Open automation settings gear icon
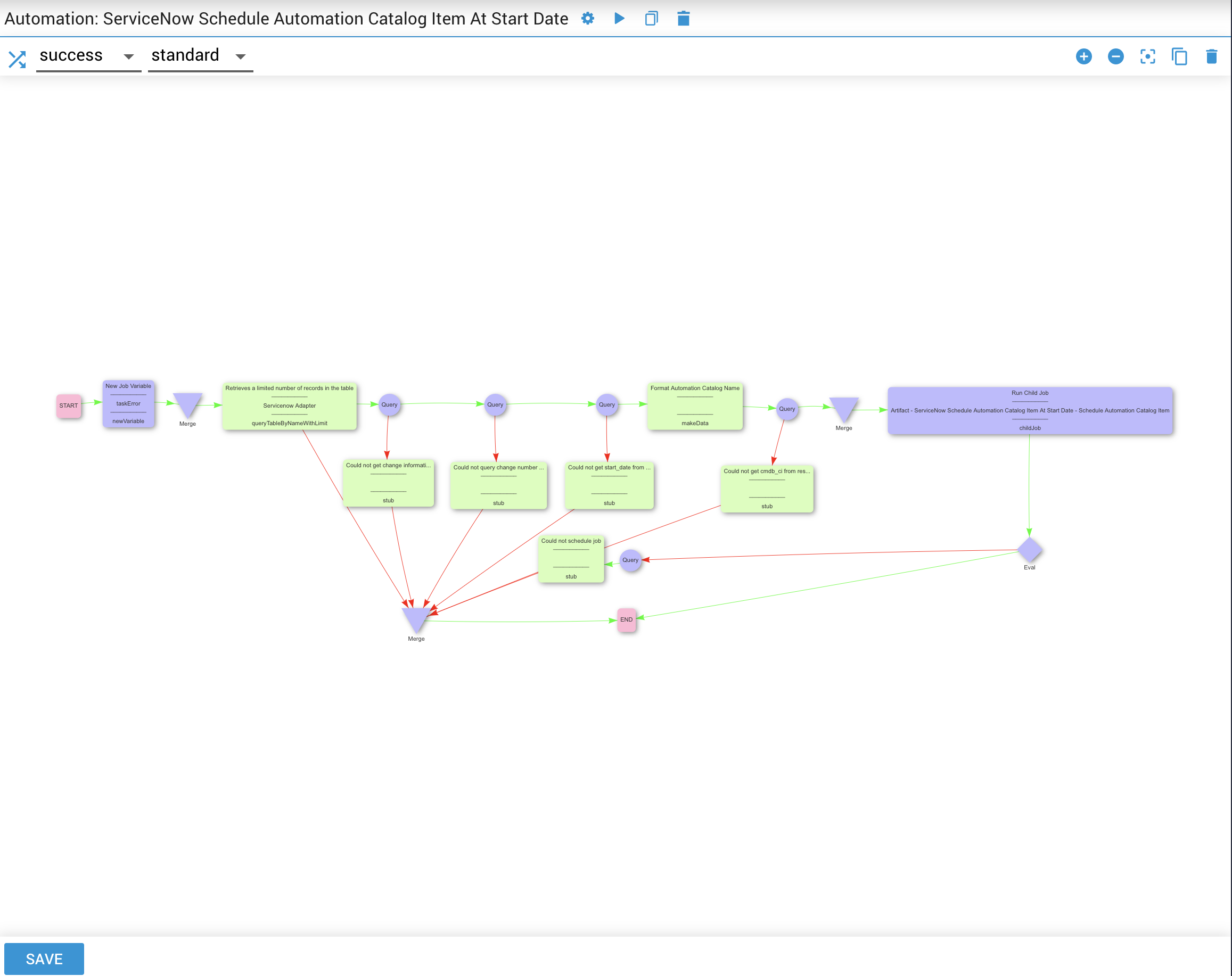Screen dimensions: 1232x976 [x=587, y=19]
